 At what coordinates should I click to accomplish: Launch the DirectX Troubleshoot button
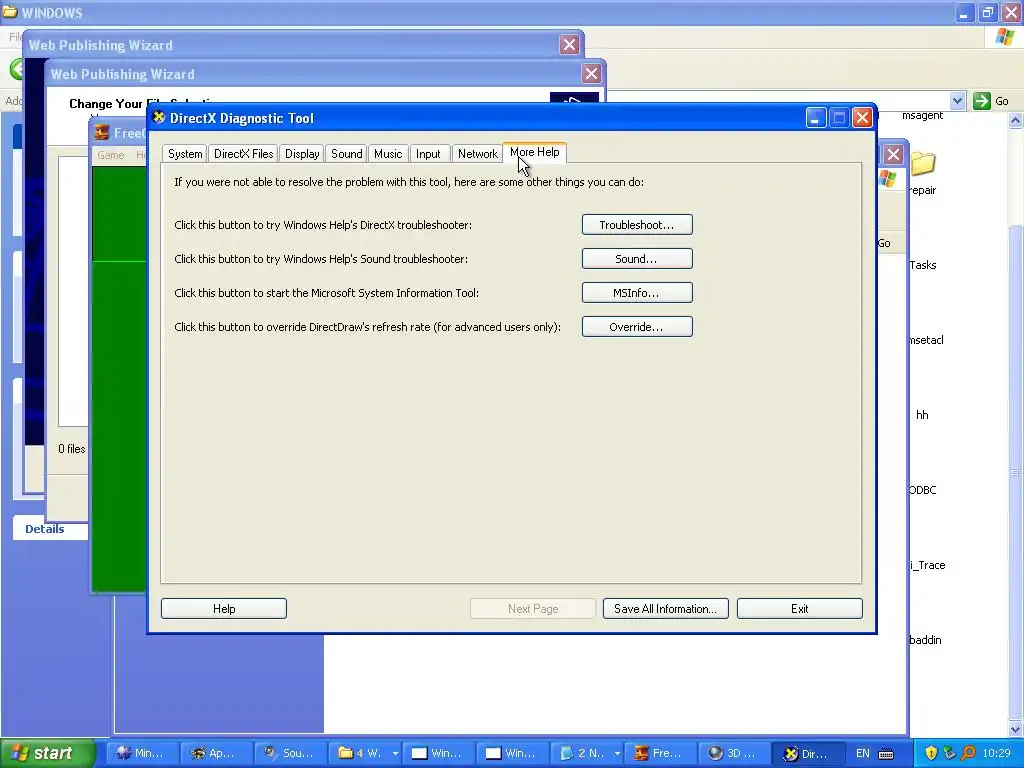637,225
